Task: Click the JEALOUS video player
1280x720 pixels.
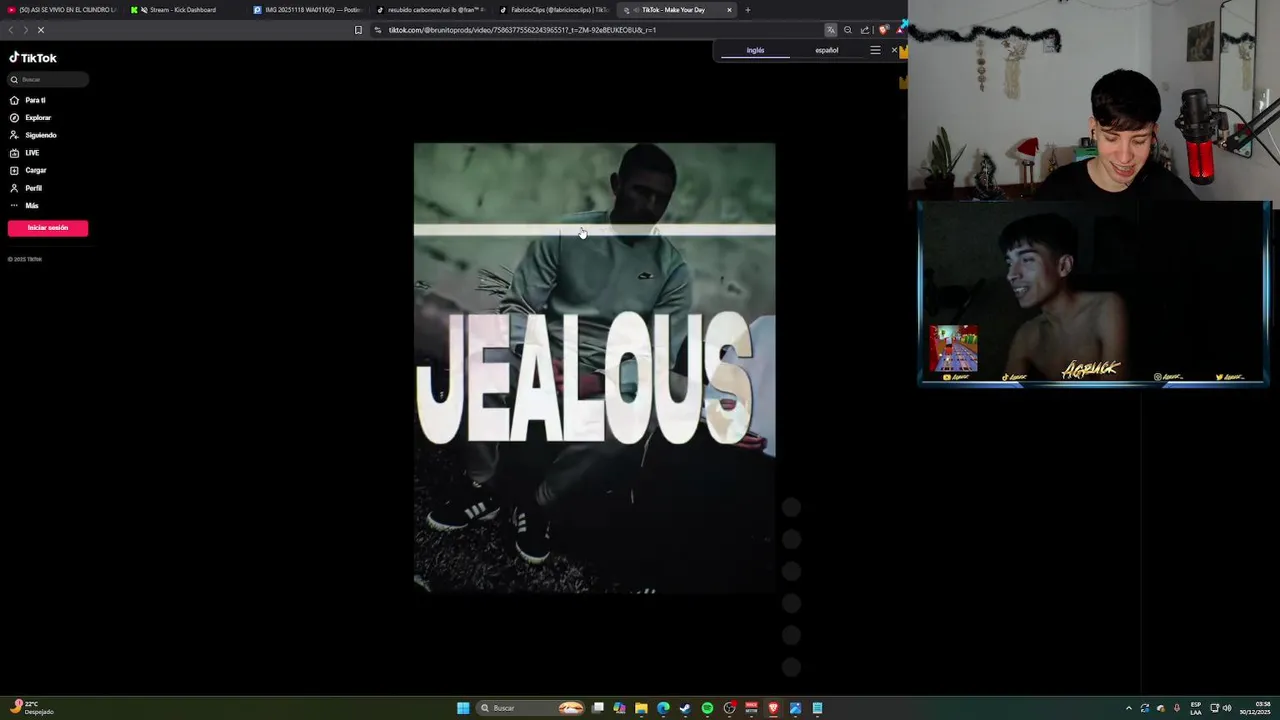Action: click(594, 368)
